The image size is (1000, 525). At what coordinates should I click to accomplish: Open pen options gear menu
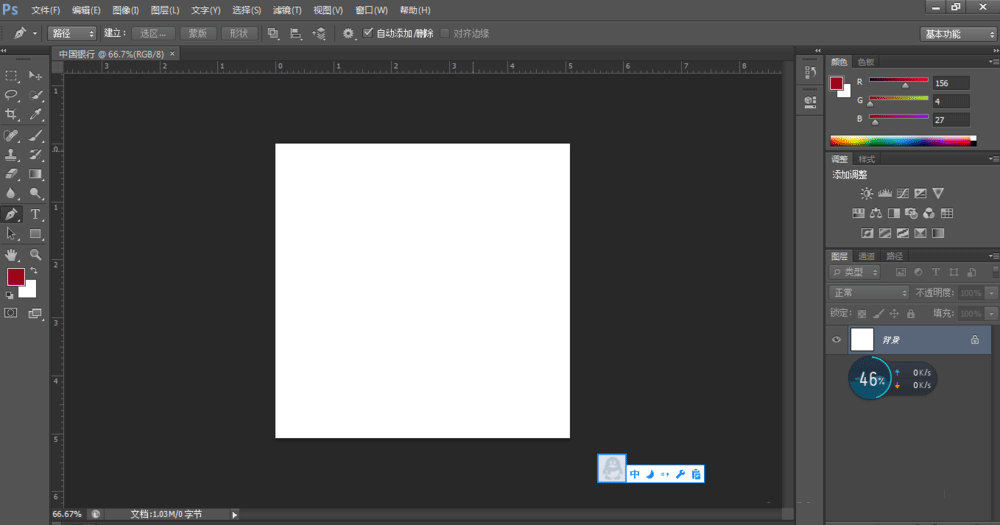click(348, 33)
